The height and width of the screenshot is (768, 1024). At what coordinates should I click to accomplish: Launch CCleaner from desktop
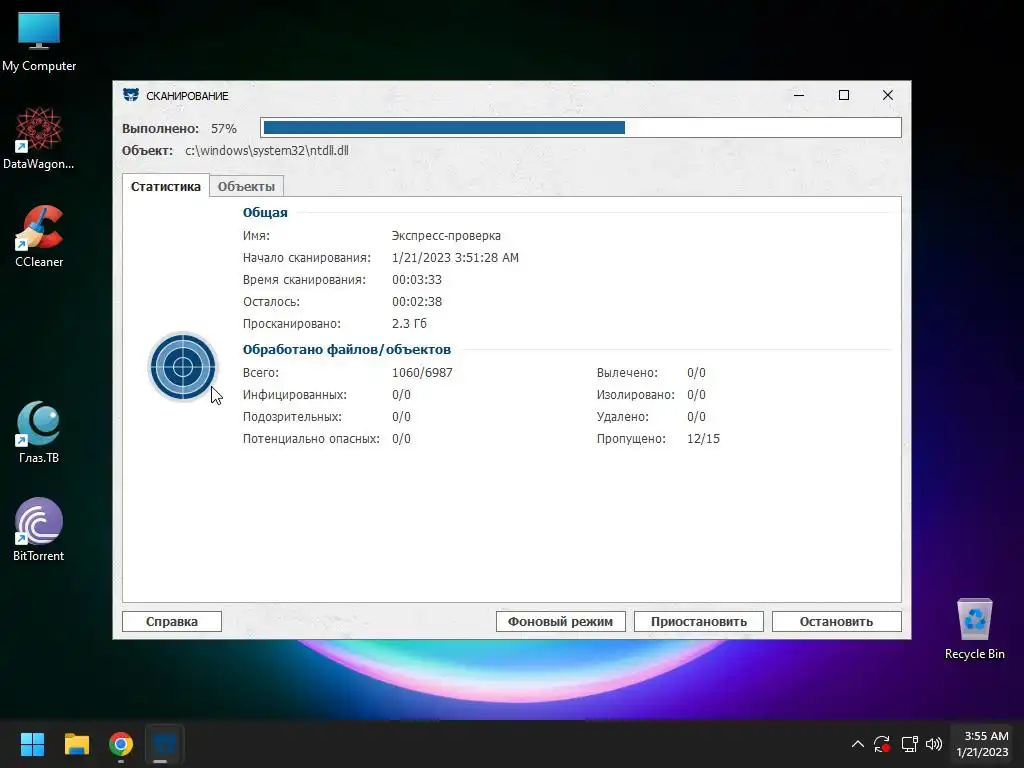click(39, 236)
